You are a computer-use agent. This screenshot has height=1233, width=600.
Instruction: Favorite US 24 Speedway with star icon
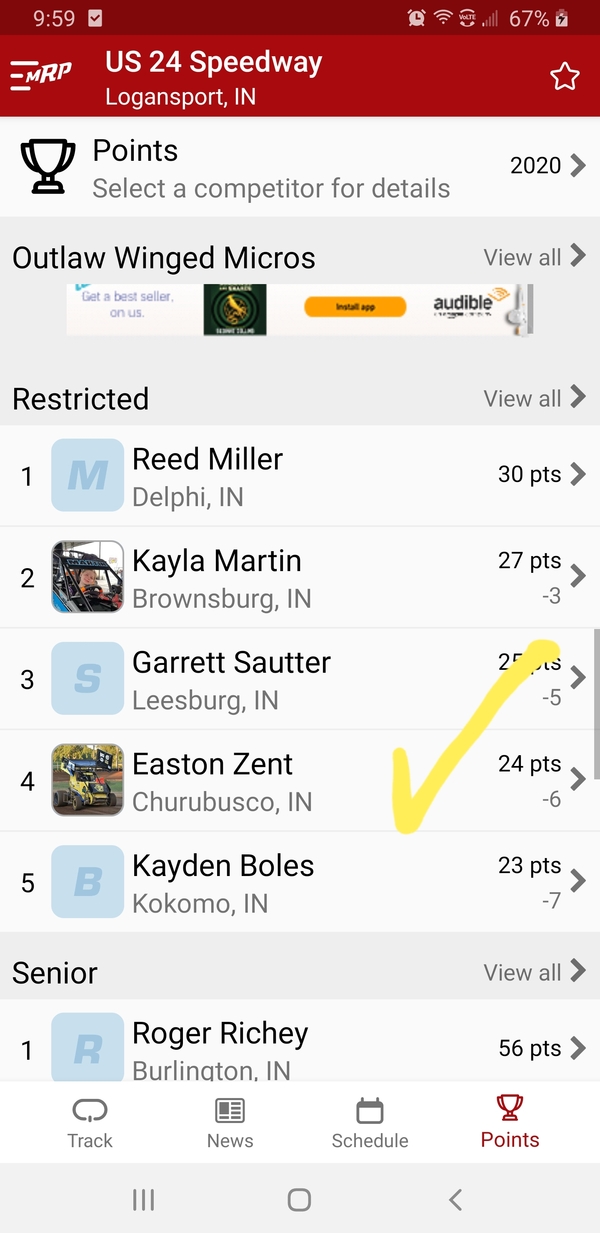point(565,77)
